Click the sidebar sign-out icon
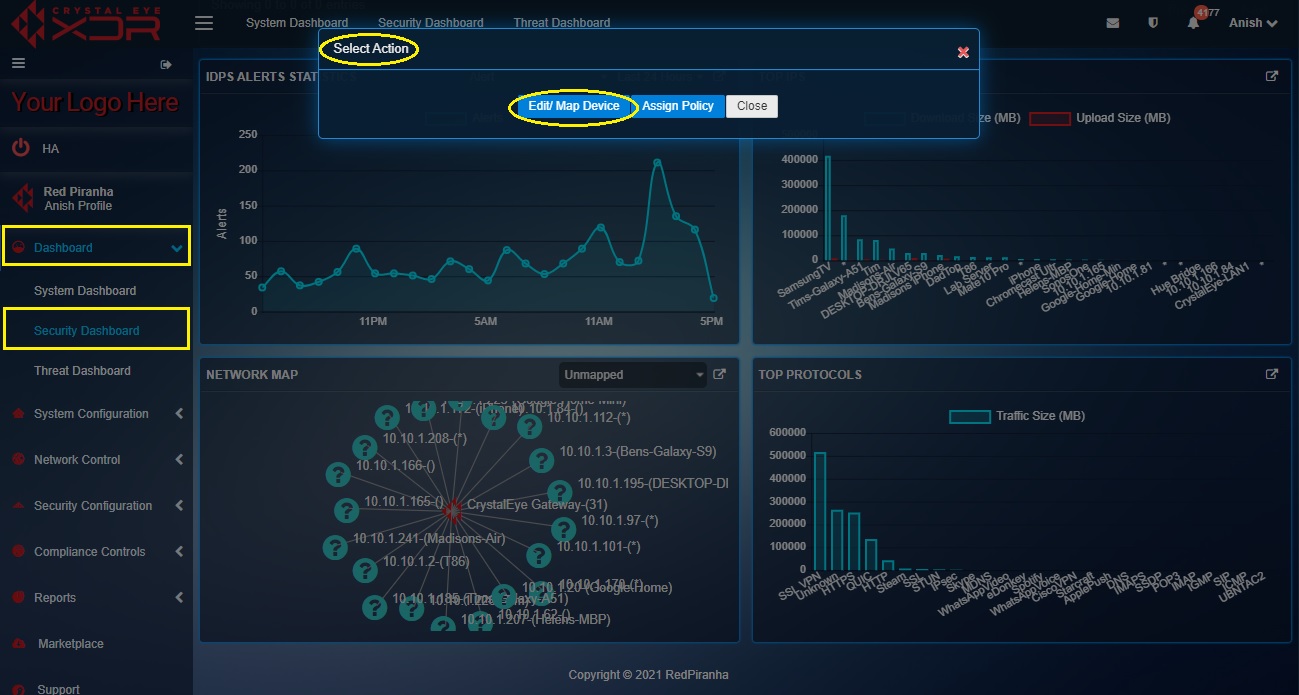Image resolution: width=1299 pixels, height=695 pixels. click(x=166, y=65)
